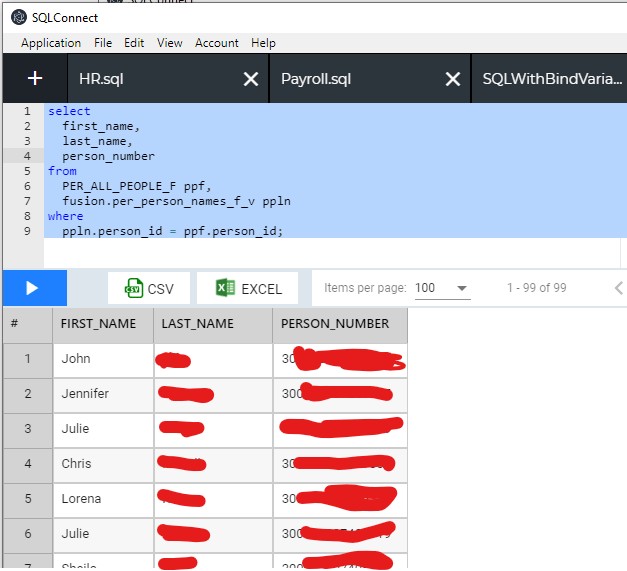Click line number 9 in the gutter
Image resolution: width=627 pixels, height=571 pixels.
[x=27, y=231]
